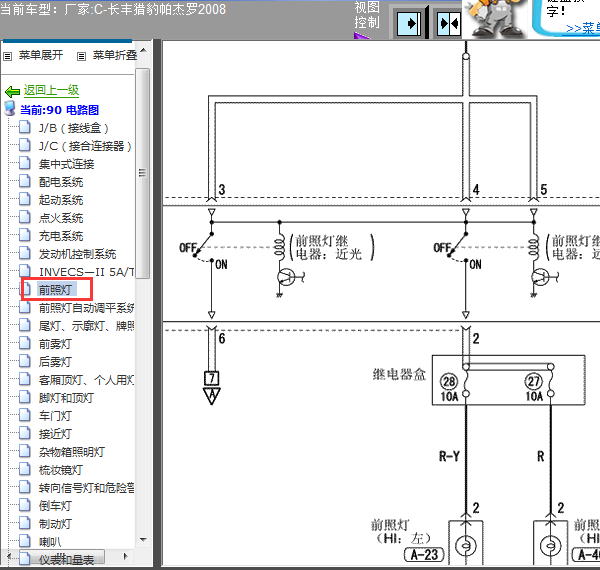600x570 pixels.
Task: Open 发动机控制系统 diagram entry
Action: pos(77,254)
